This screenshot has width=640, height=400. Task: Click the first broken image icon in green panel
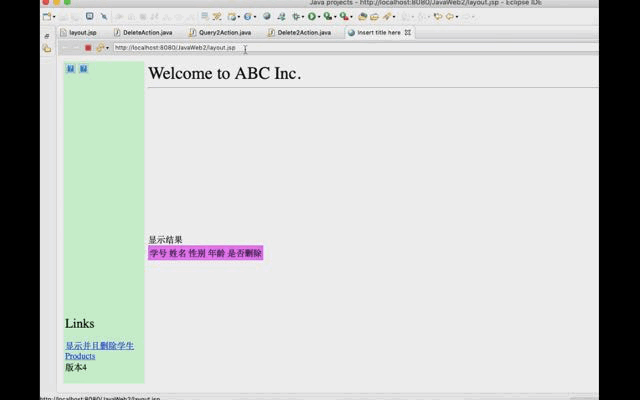tap(71, 69)
